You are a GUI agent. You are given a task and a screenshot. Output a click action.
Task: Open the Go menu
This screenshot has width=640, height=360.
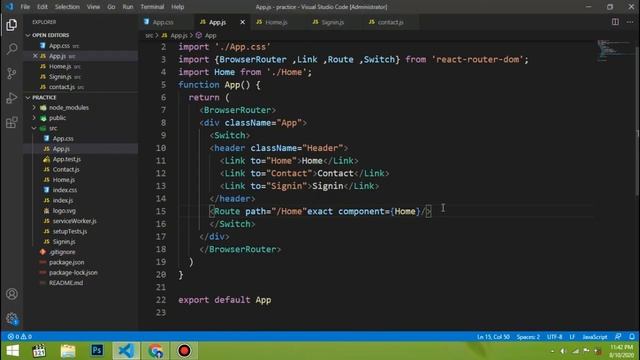[111, 7]
